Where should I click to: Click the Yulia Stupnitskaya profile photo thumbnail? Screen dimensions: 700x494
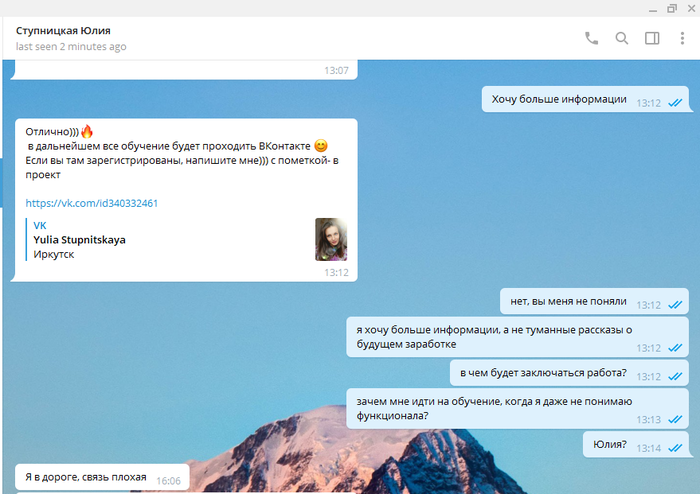[331, 239]
